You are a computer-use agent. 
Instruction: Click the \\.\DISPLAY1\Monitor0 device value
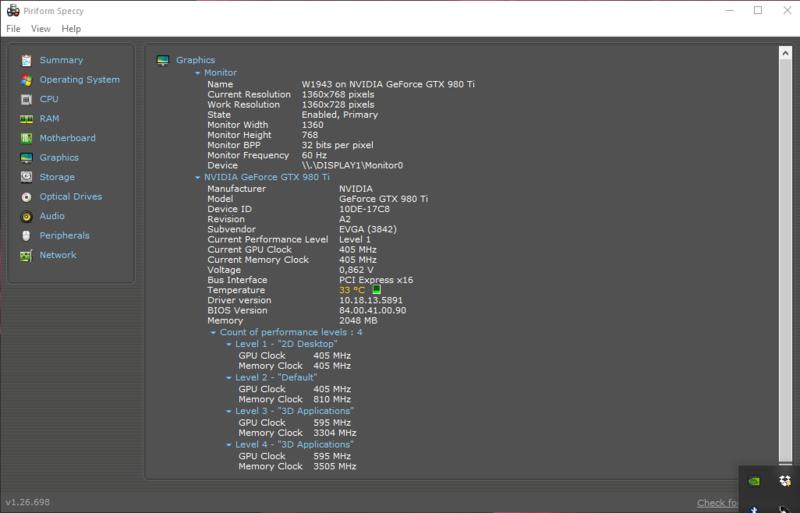pyautogui.click(x=352, y=165)
